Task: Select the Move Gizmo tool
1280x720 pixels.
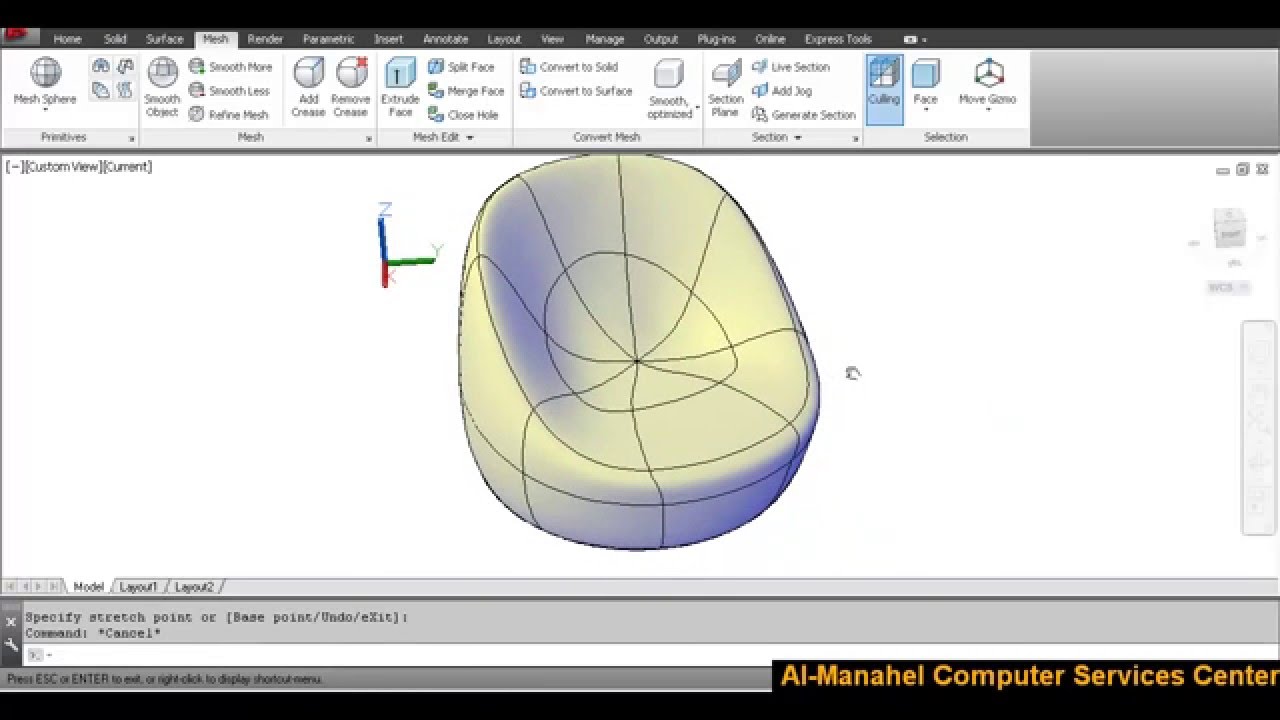Action: (988, 82)
